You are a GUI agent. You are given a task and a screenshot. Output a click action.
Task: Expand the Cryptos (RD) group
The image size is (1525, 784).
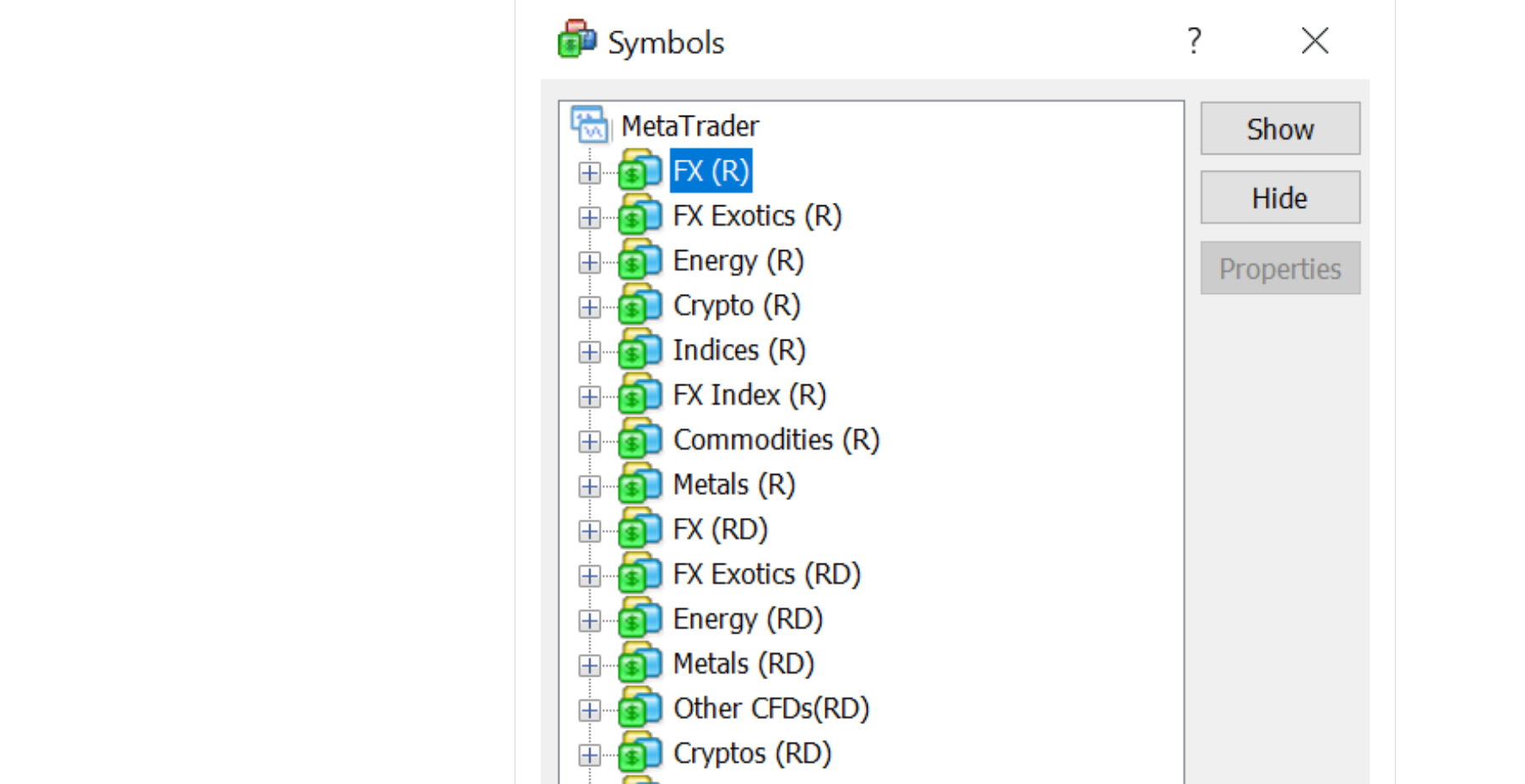590,755
